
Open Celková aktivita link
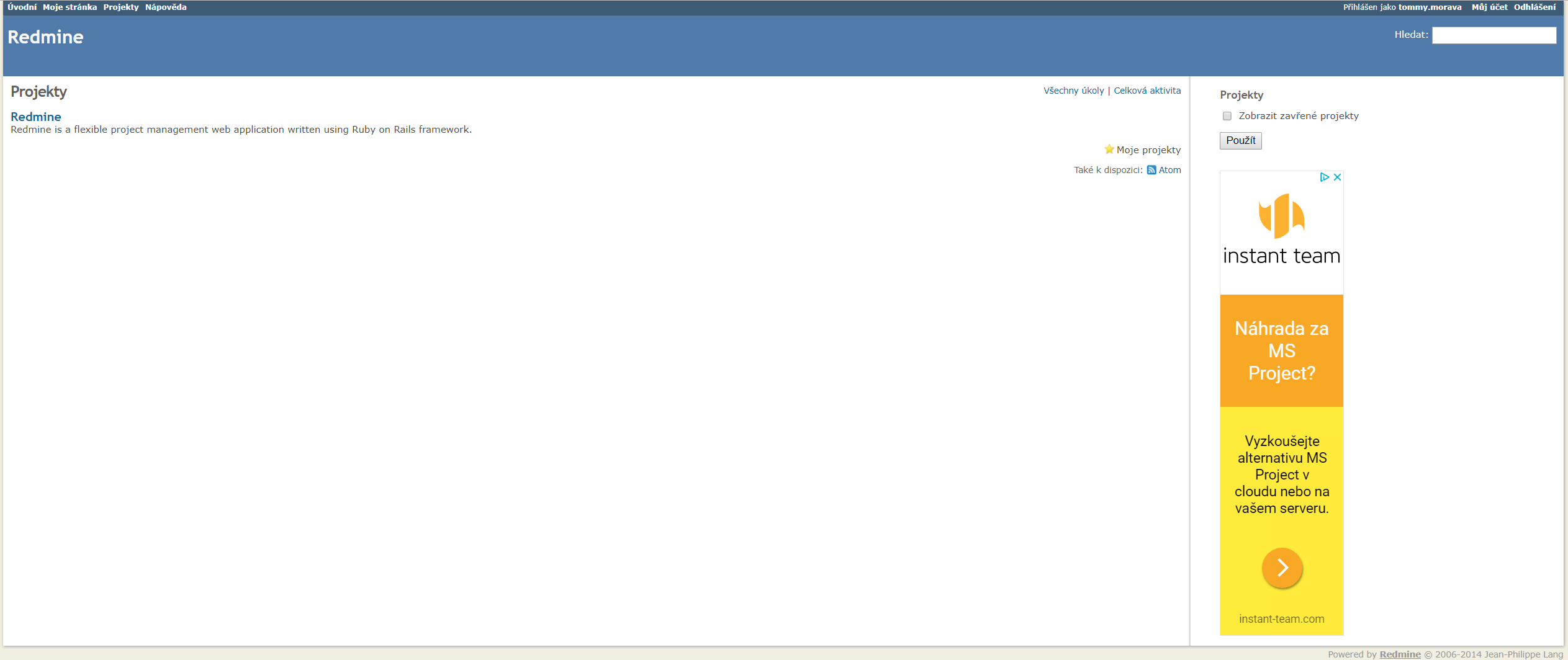(1147, 91)
